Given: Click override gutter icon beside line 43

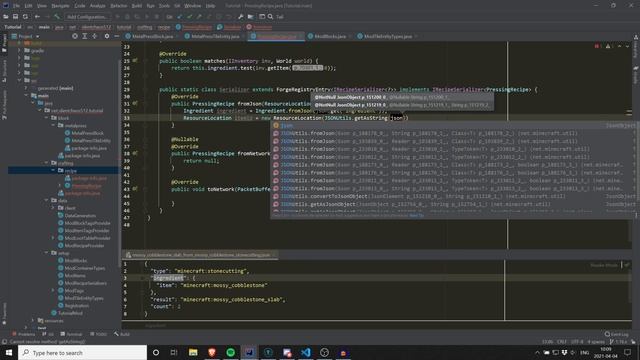Looking at the screenshot, I should pos(135,189).
